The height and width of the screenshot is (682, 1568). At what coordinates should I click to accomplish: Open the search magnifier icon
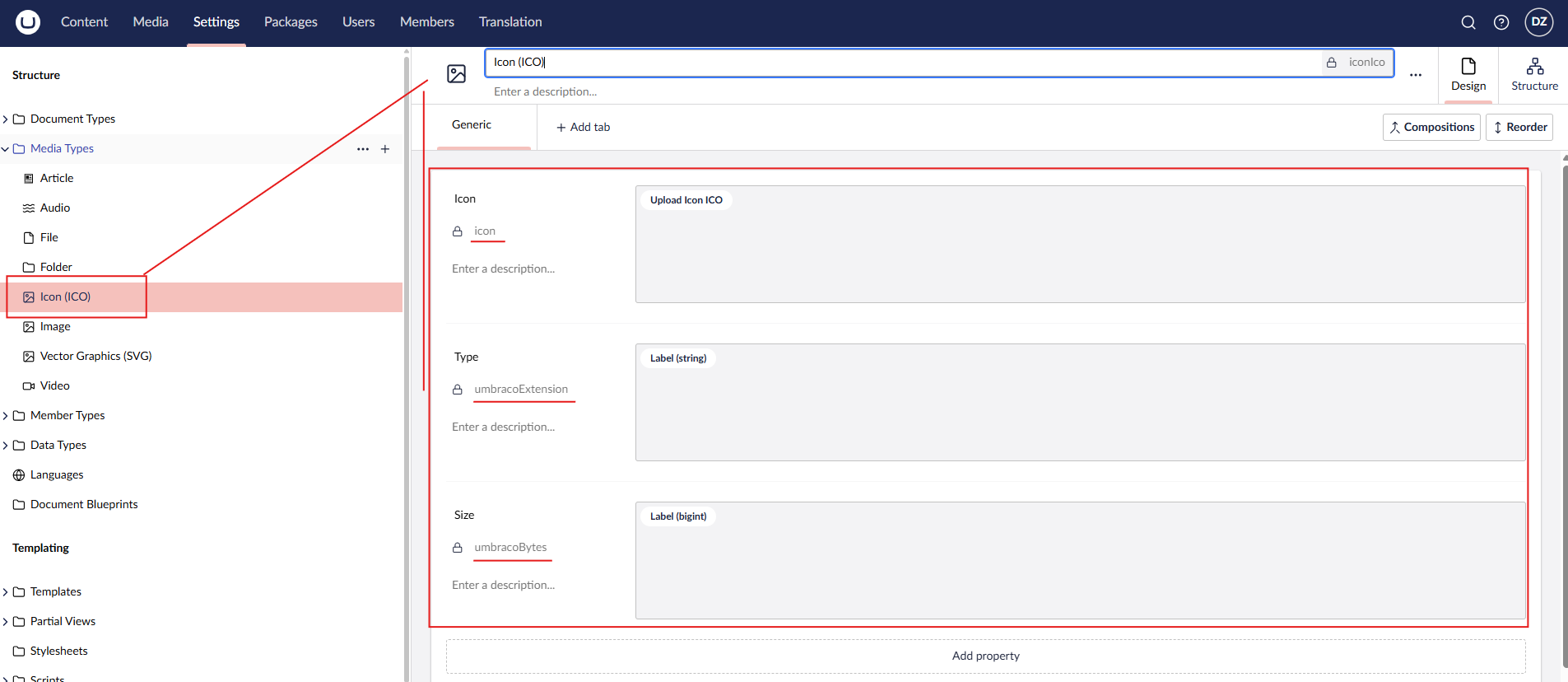coord(1468,22)
